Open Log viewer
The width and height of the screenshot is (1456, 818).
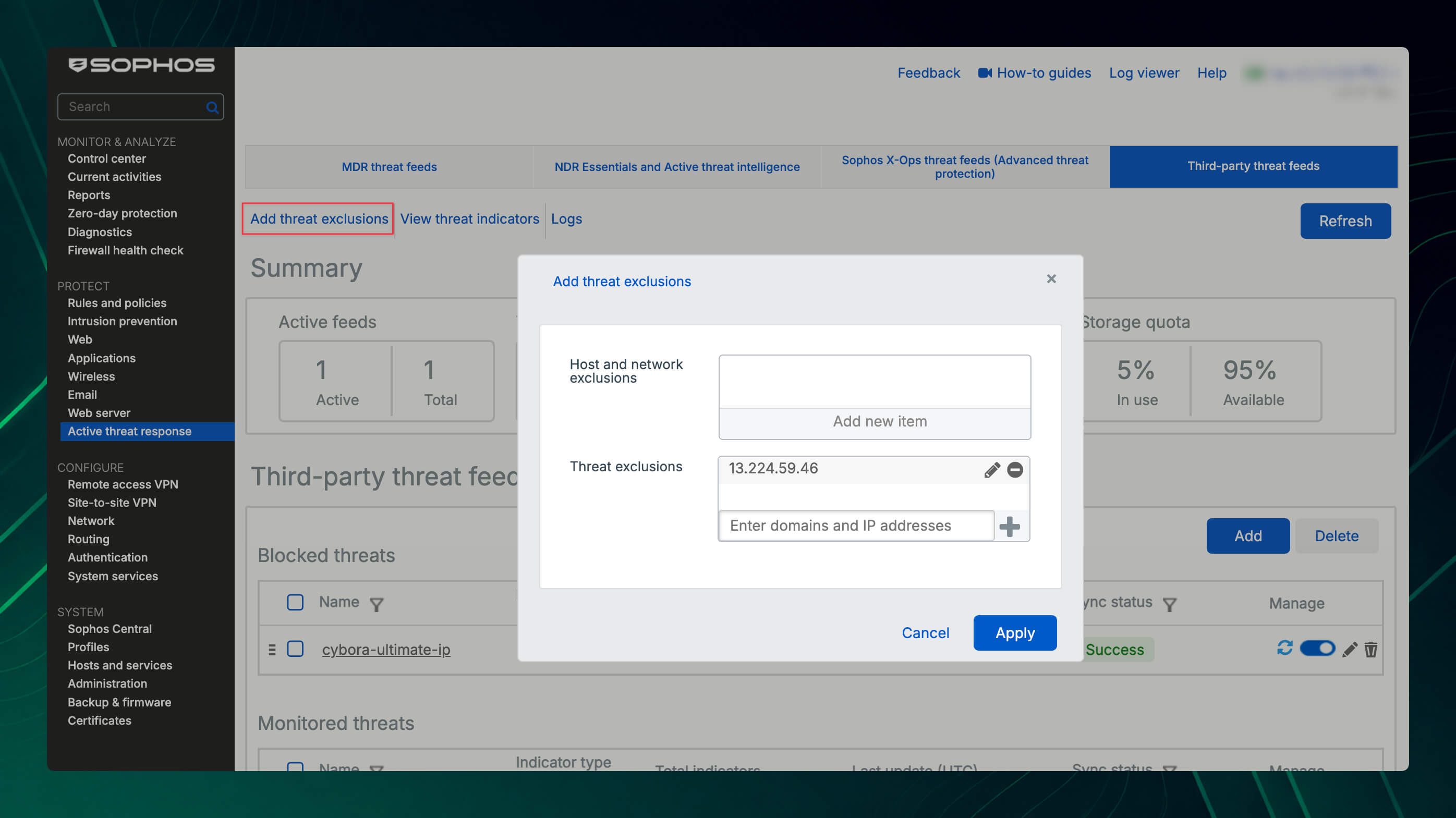[1144, 73]
